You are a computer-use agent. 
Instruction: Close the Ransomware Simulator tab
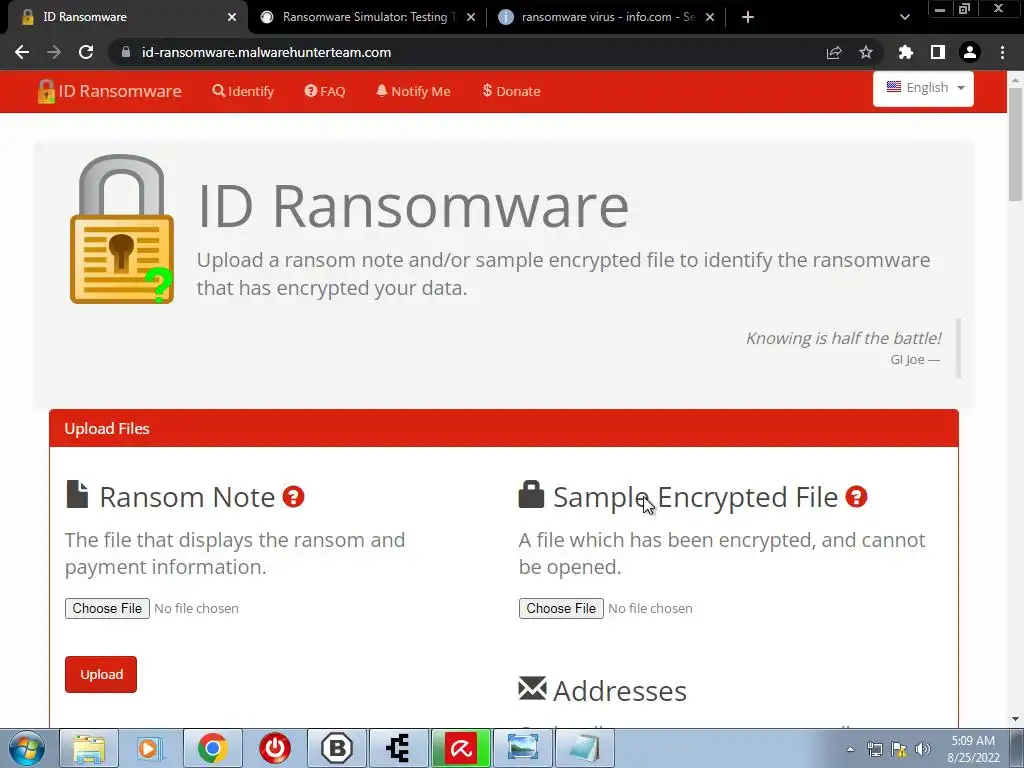(x=471, y=17)
